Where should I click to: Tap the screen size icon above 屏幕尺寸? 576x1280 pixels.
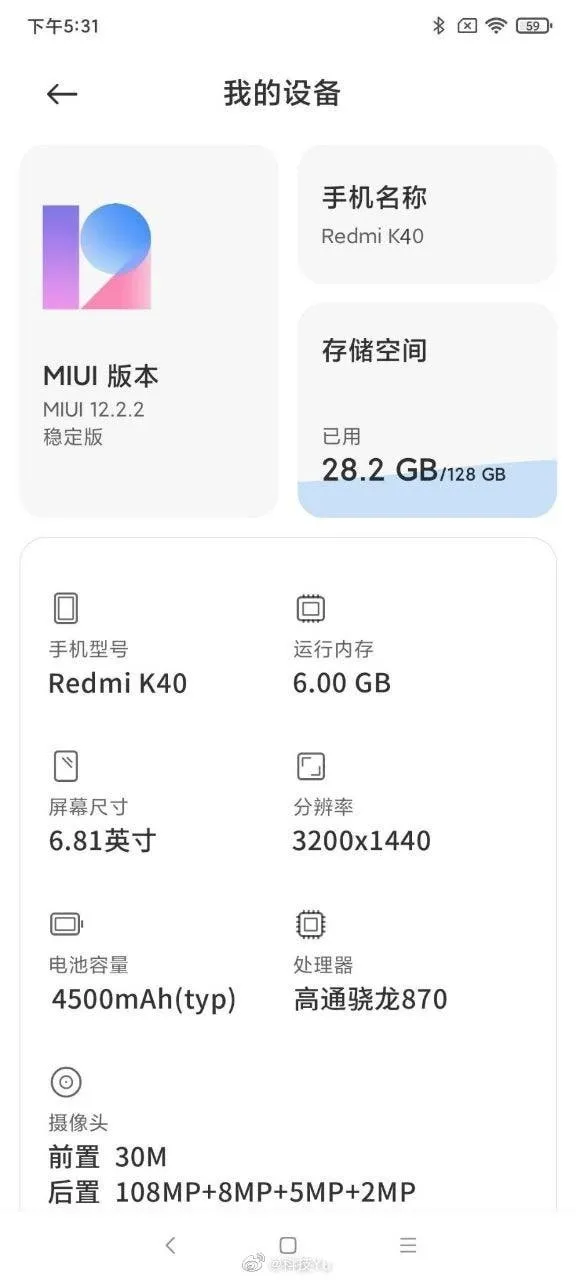click(x=65, y=765)
